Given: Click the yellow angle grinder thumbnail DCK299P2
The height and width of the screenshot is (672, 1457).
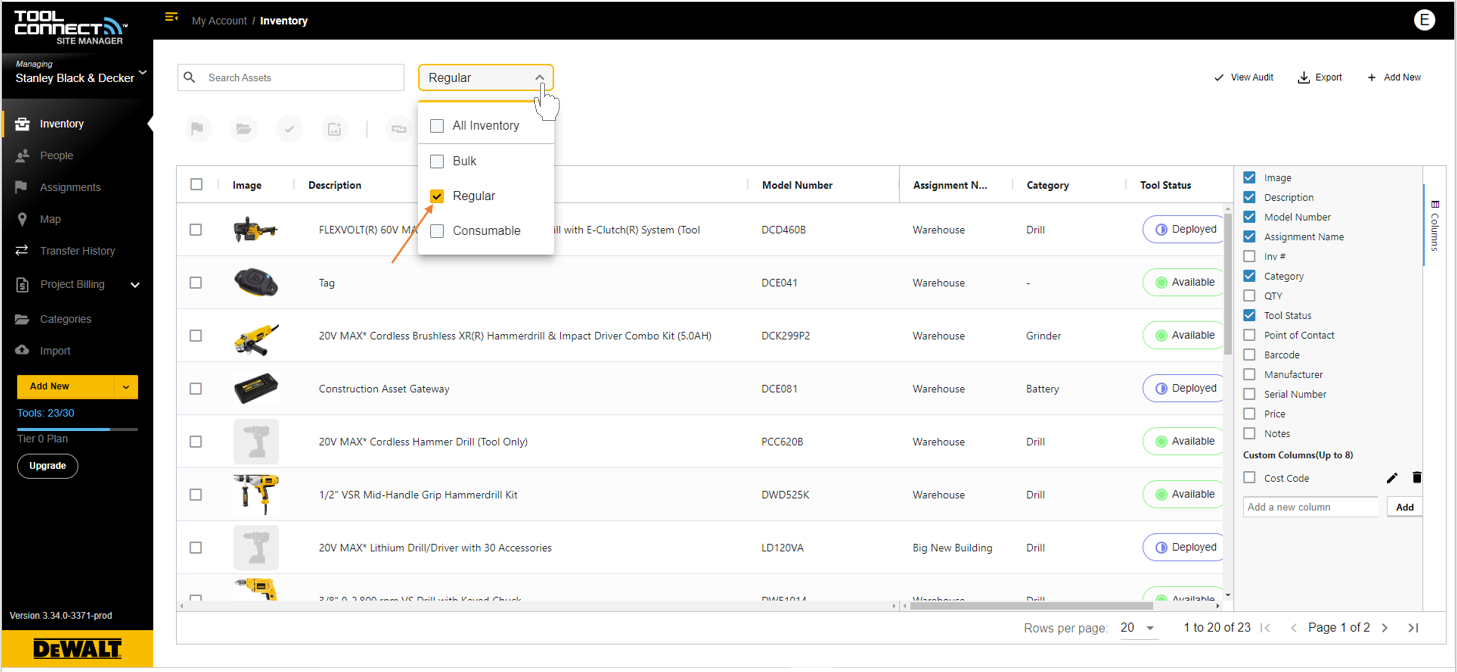Looking at the screenshot, I should pos(256,337).
